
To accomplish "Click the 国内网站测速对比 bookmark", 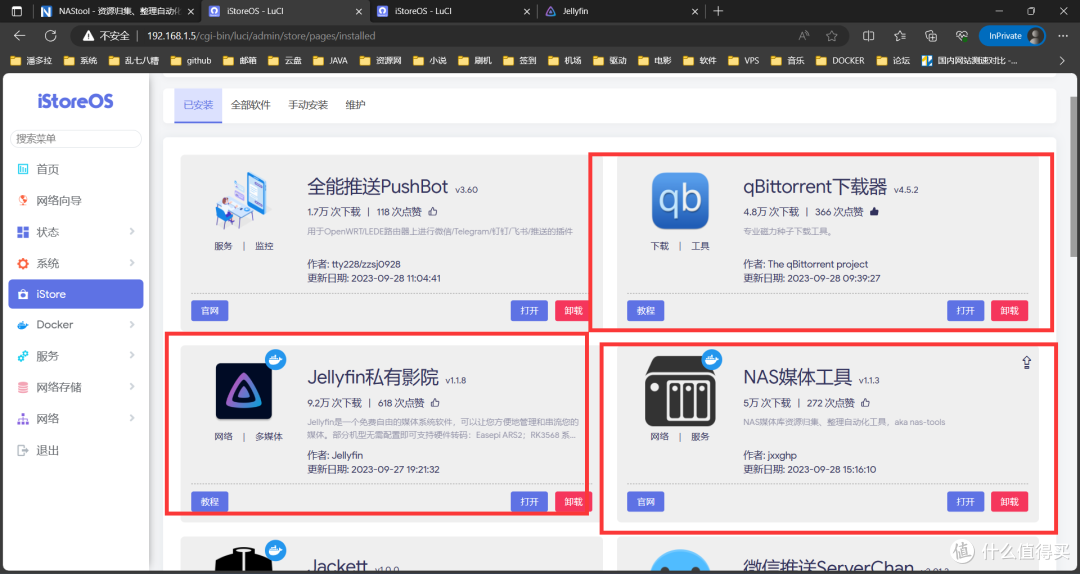I will tap(970, 61).
